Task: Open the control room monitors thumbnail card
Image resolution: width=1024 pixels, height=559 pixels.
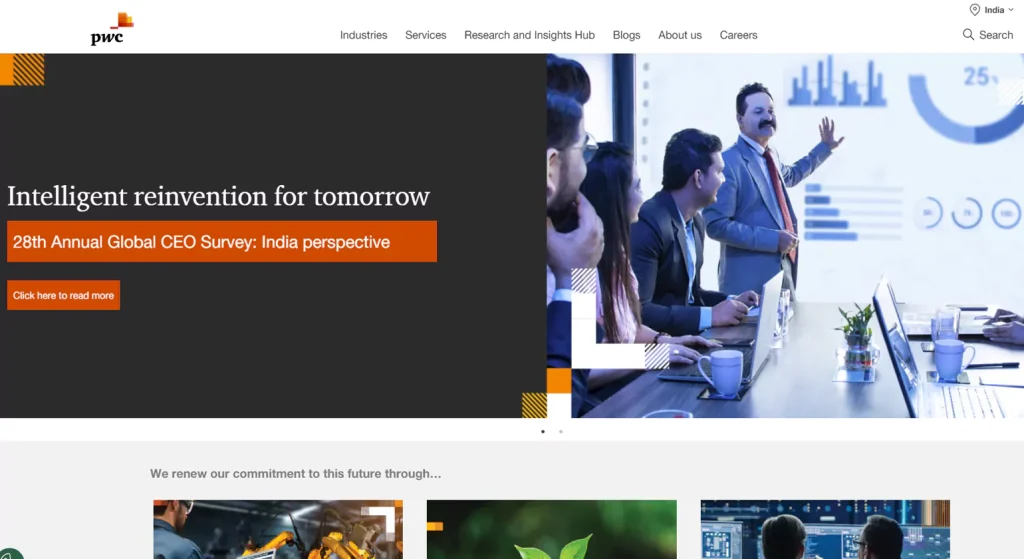Action: tap(825, 530)
